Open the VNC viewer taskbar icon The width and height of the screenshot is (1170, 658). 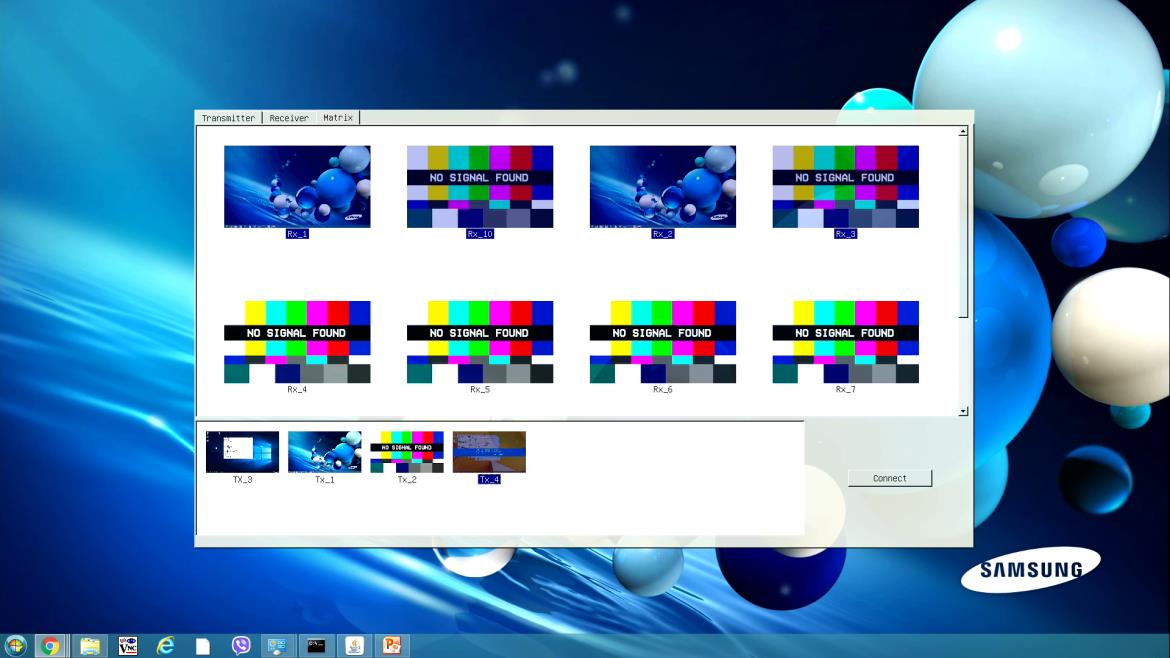128,646
